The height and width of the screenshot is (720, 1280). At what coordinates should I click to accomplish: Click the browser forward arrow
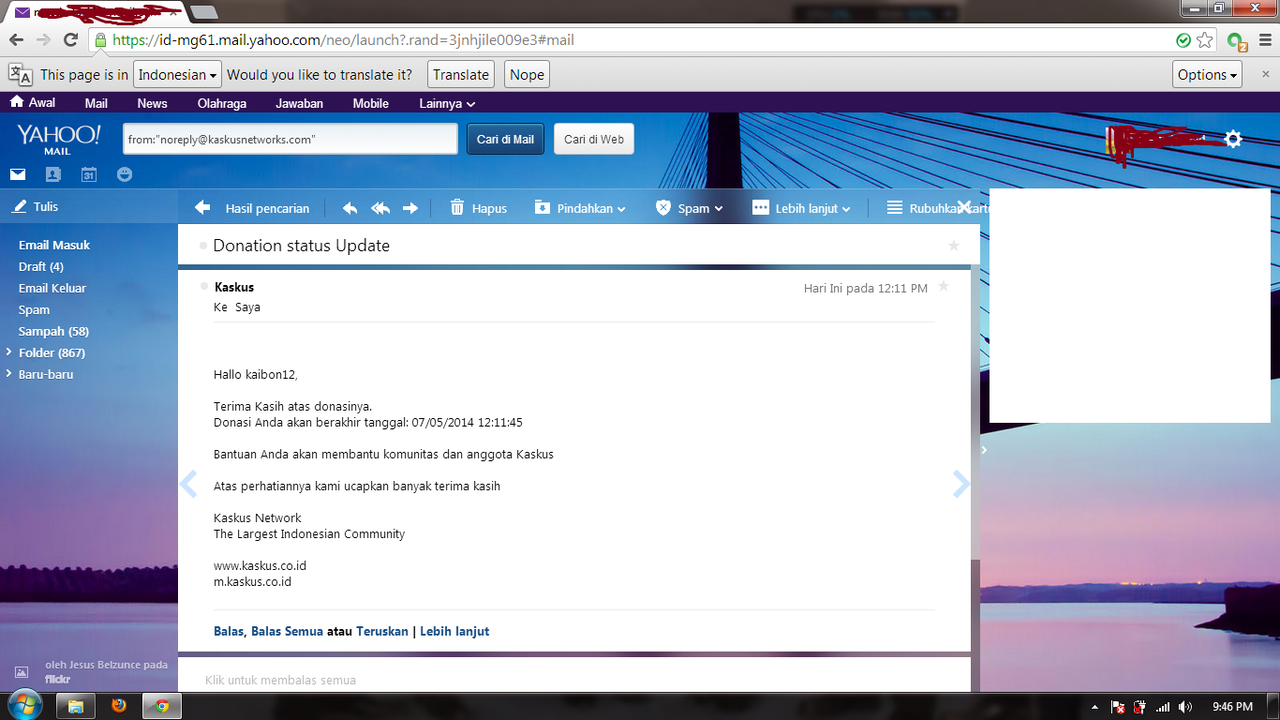(x=43, y=40)
